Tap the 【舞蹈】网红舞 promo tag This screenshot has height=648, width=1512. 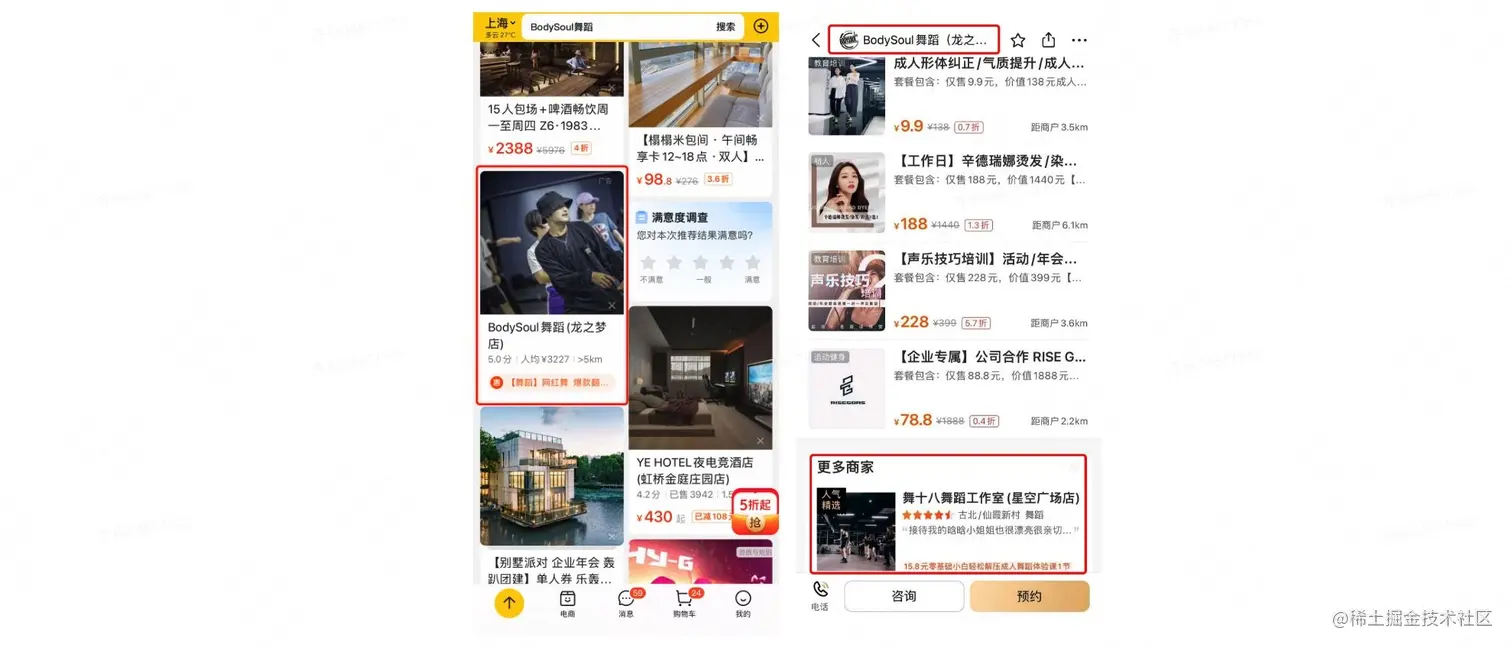coord(551,382)
